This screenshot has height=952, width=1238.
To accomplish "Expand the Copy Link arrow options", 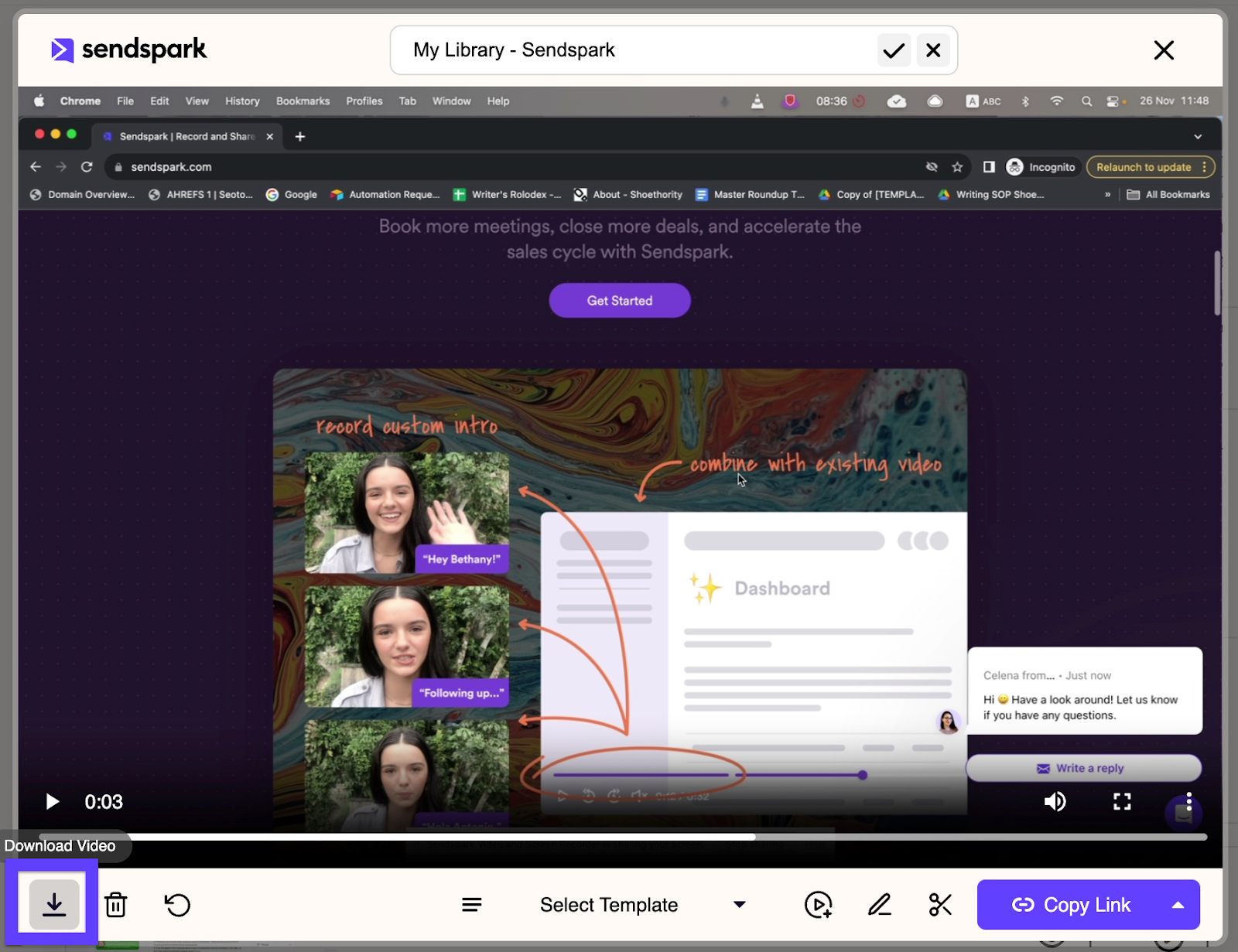I will click(x=1178, y=904).
